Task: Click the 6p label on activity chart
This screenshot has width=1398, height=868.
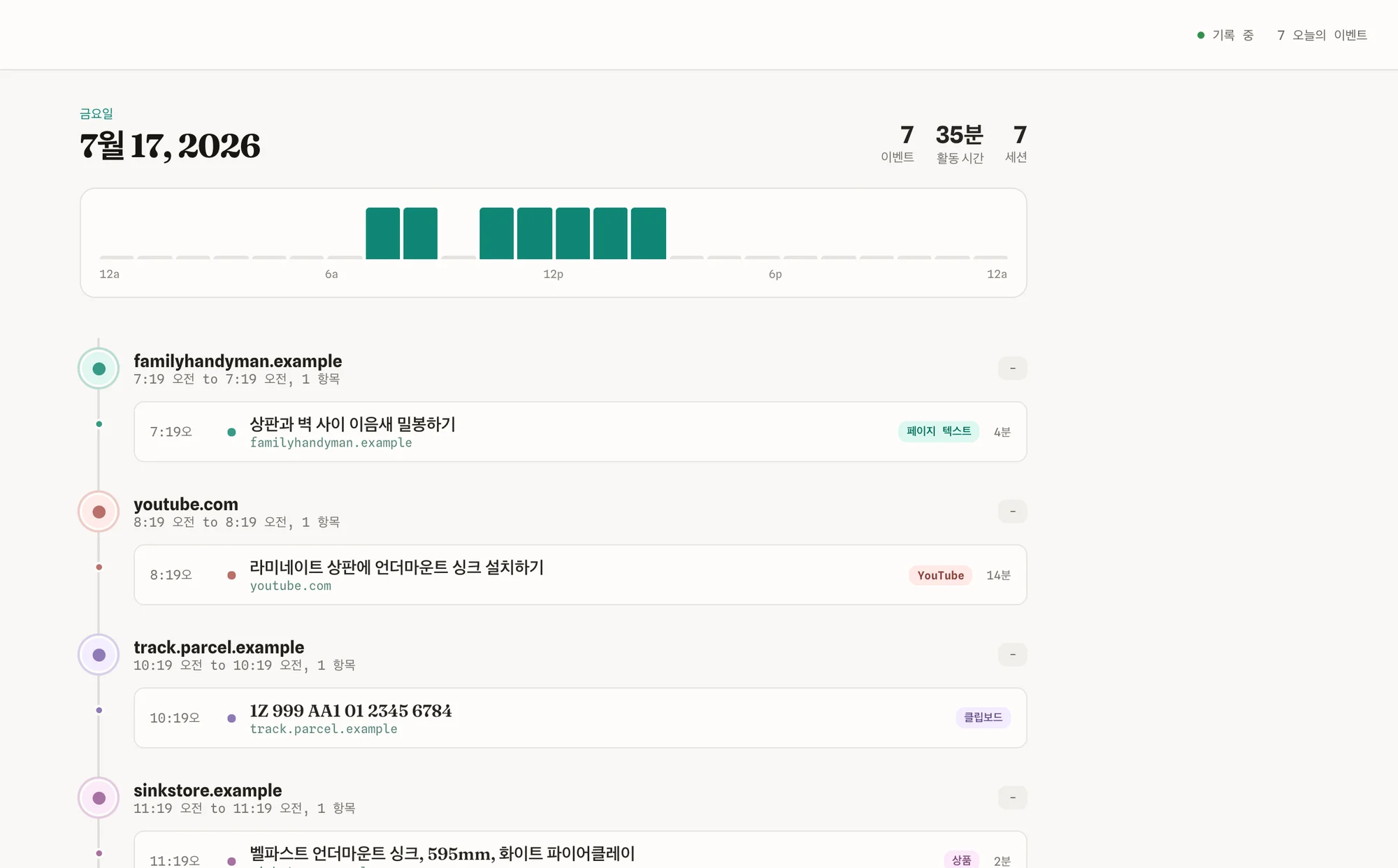Action: [775, 274]
